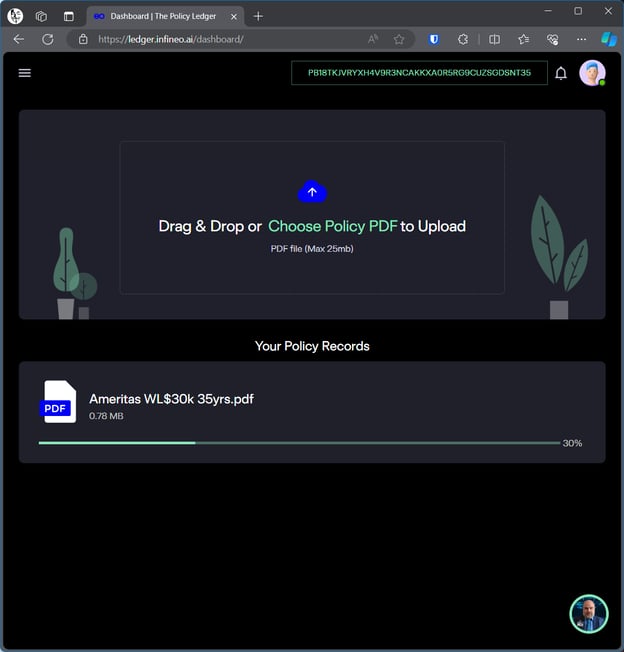
Task: Click Choose Policy PDF link
Action: click(333, 226)
